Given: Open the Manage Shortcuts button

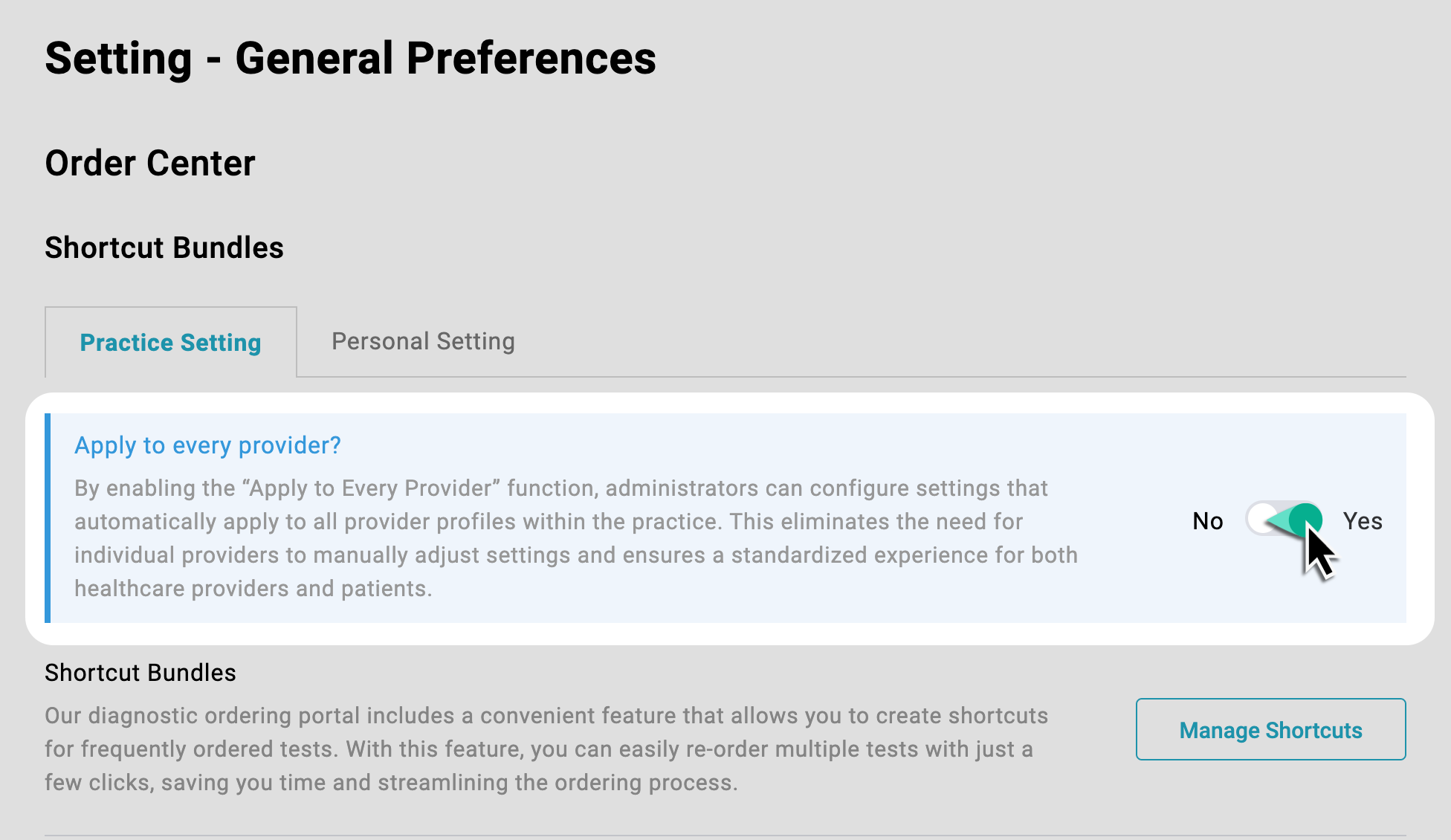Looking at the screenshot, I should point(1270,729).
